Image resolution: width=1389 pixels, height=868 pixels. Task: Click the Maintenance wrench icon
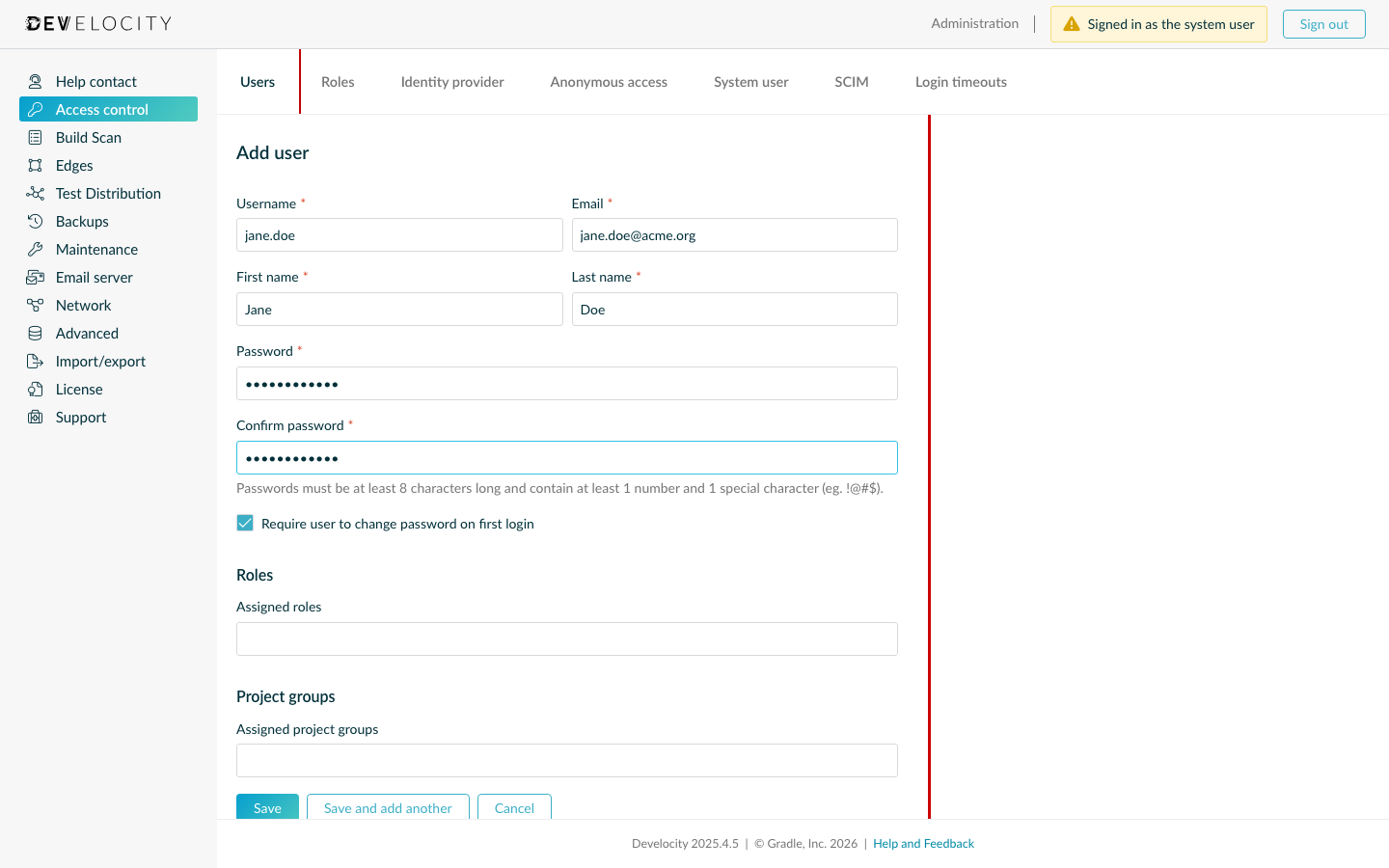click(x=34, y=249)
